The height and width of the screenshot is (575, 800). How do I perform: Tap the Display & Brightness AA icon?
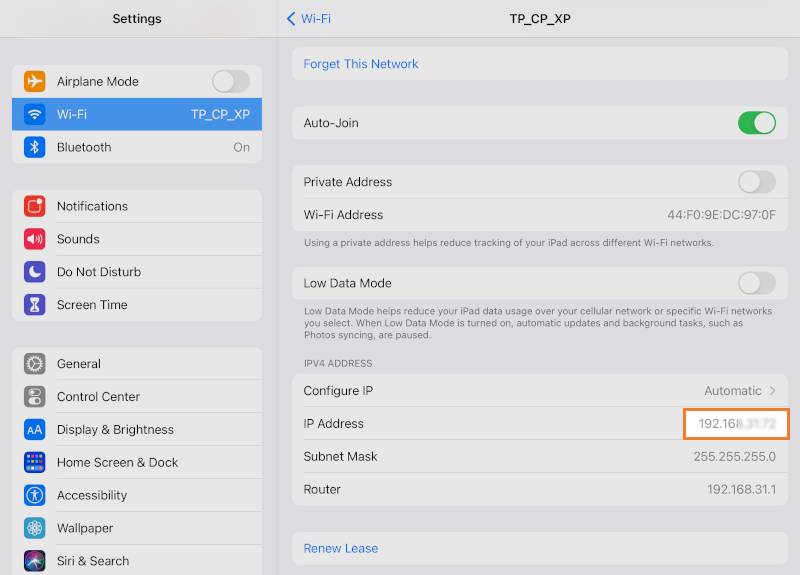tap(35, 430)
